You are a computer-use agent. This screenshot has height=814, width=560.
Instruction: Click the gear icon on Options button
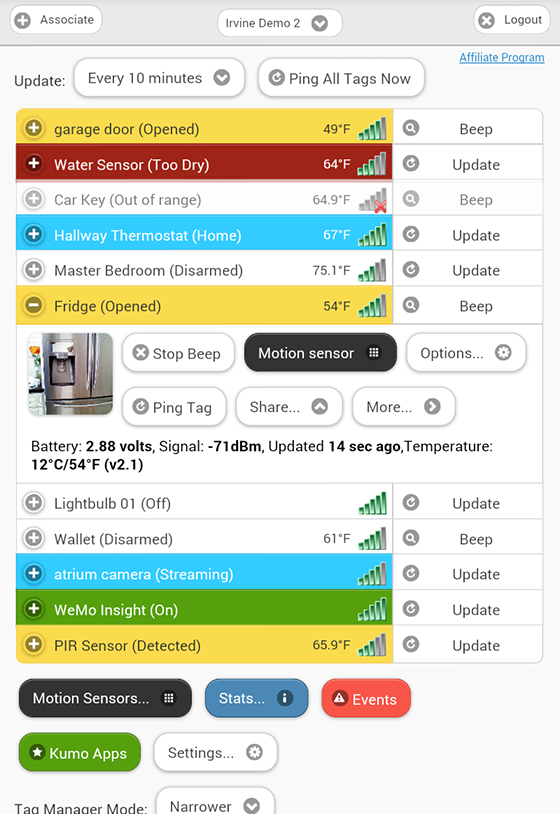pos(503,352)
